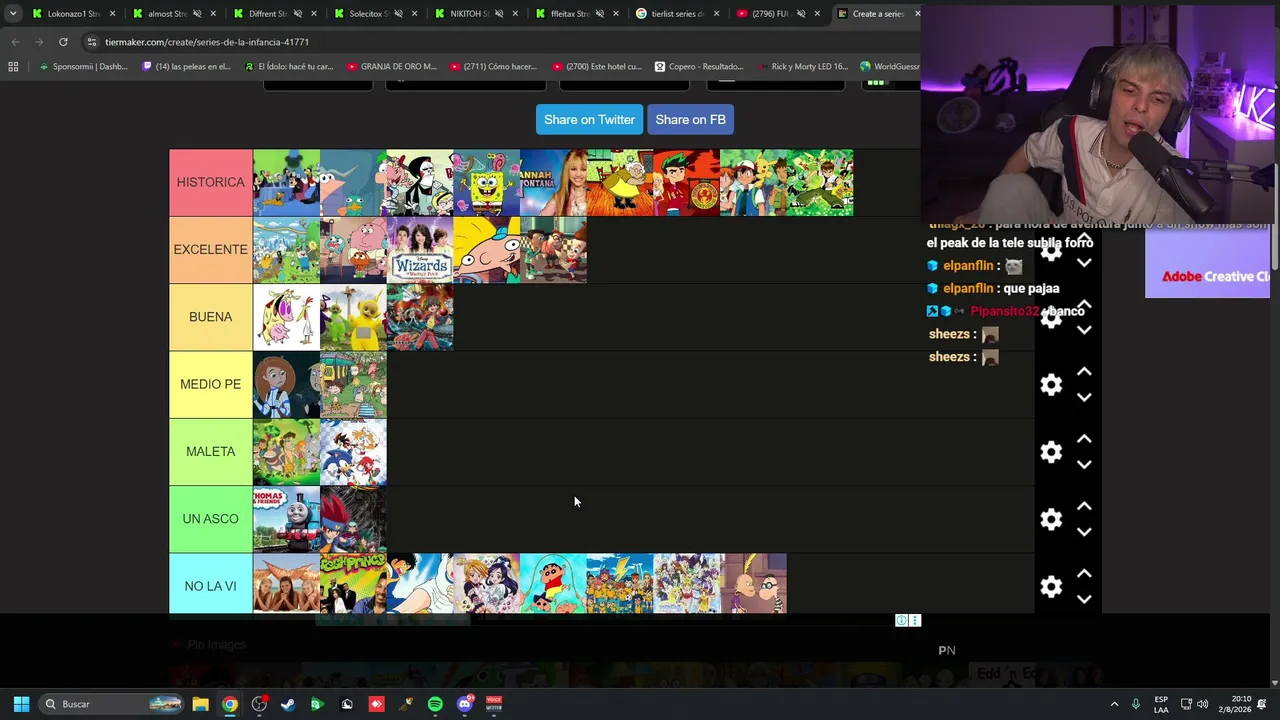Viewport: 1280px width, 720px height.
Task: Unmute the NIKITOH stream tab
Action: (x=498, y=14)
